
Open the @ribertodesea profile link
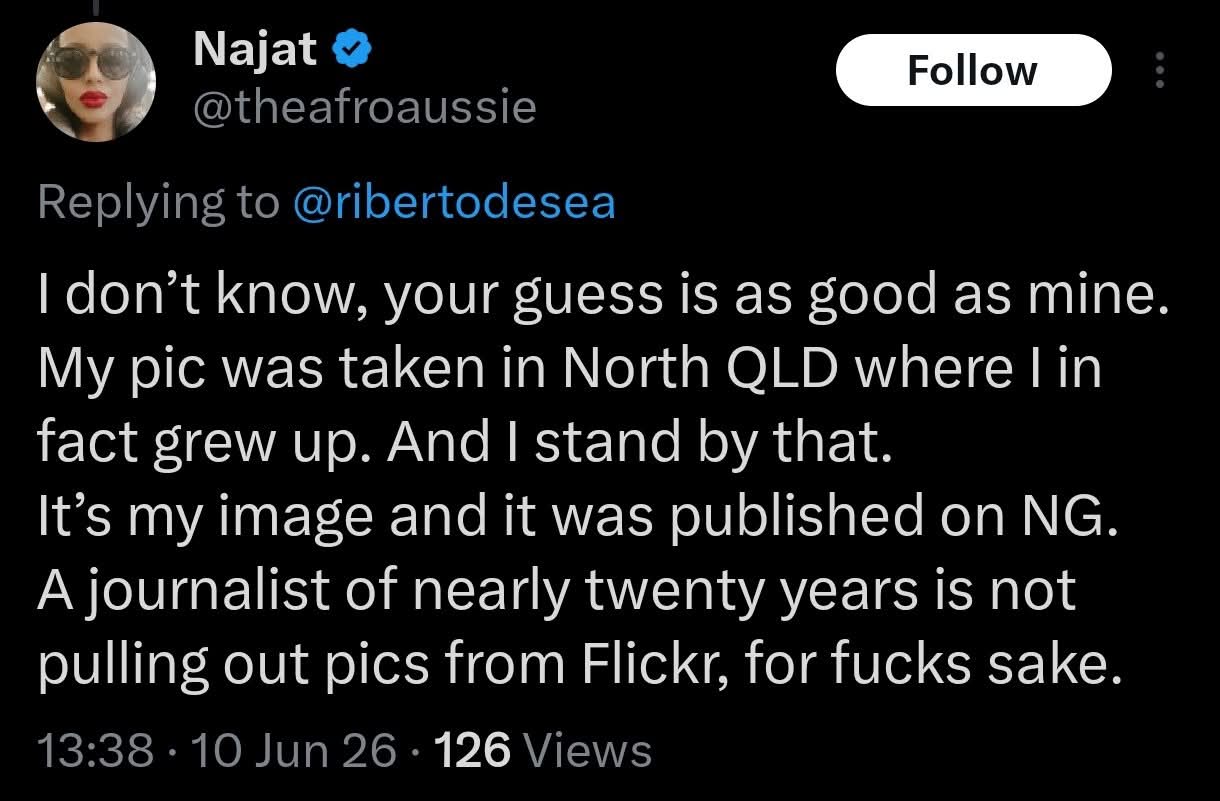coord(454,203)
